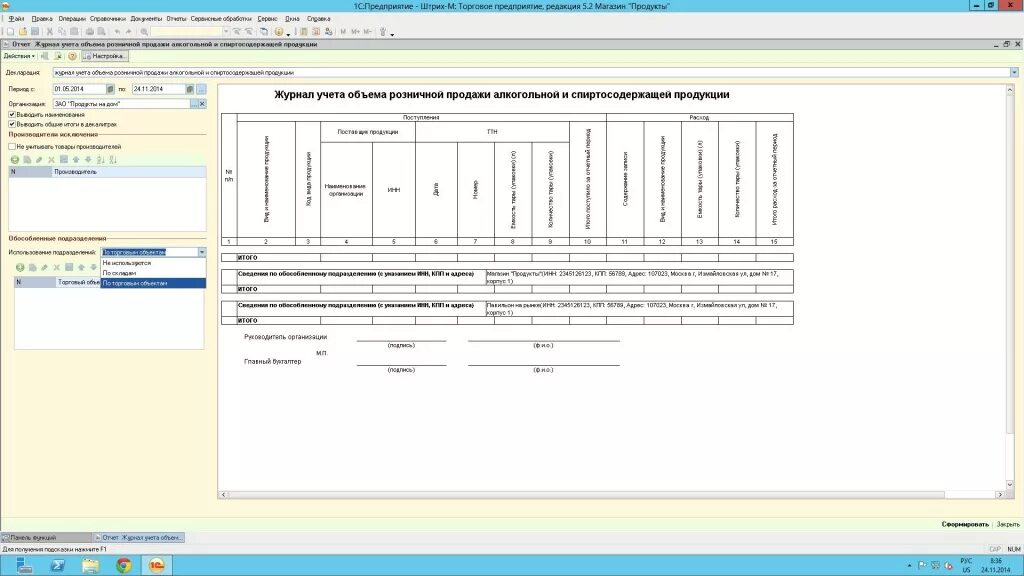
Task: Open the Операции menu
Action: click(72, 19)
